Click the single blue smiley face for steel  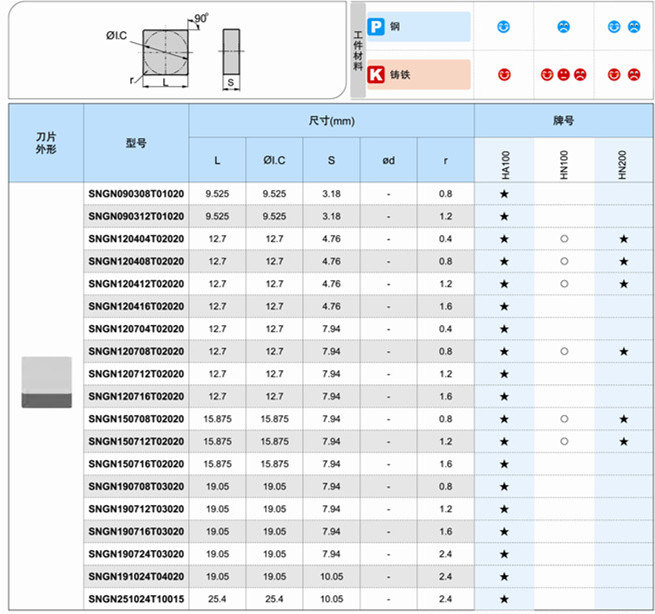pos(503,27)
